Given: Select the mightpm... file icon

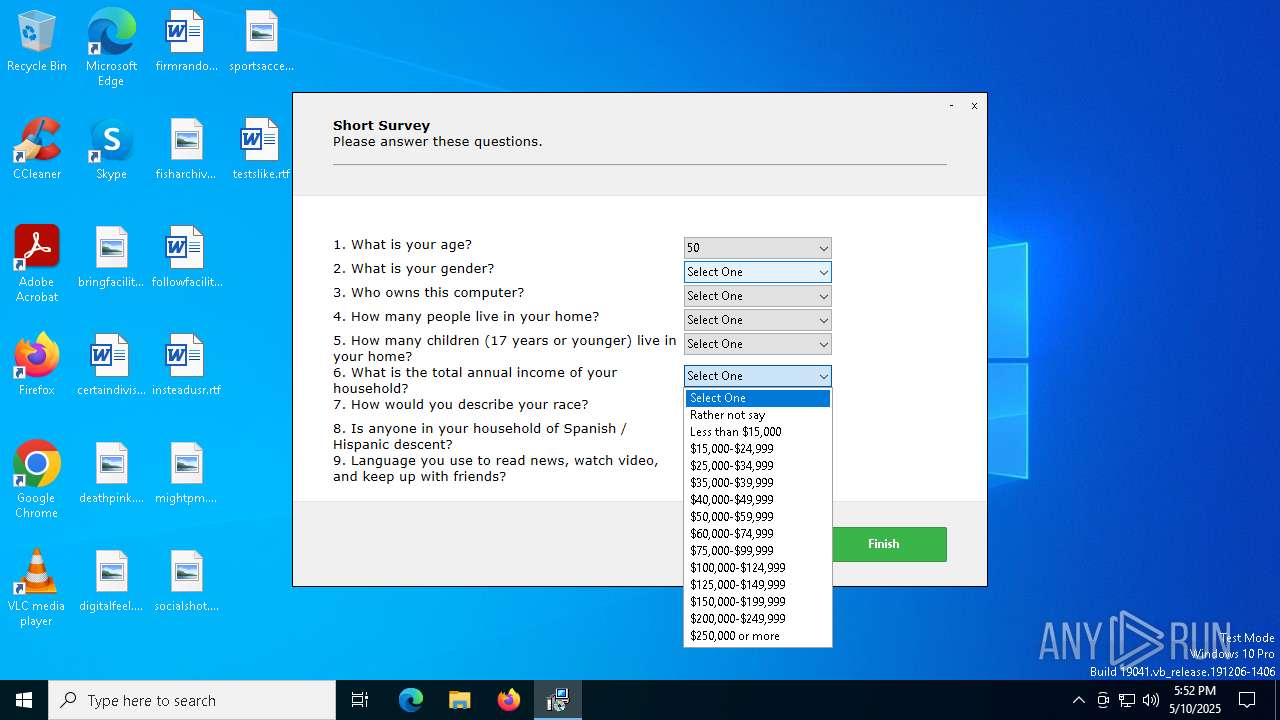Looking at the screenshot, I should tap(186, 474).
